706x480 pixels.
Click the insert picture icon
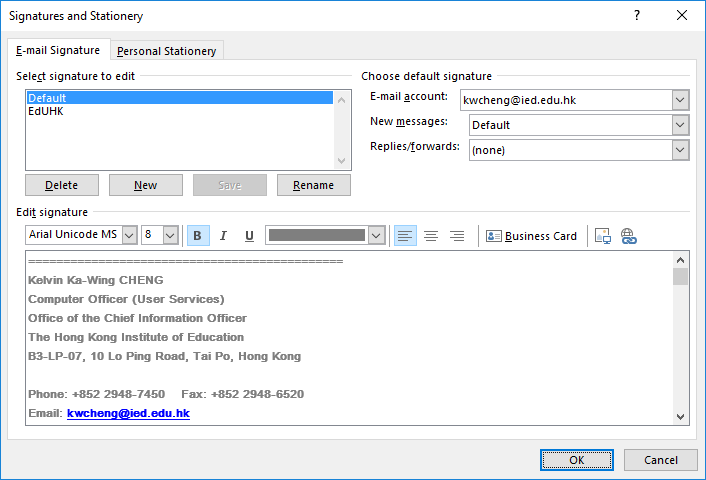603,236
